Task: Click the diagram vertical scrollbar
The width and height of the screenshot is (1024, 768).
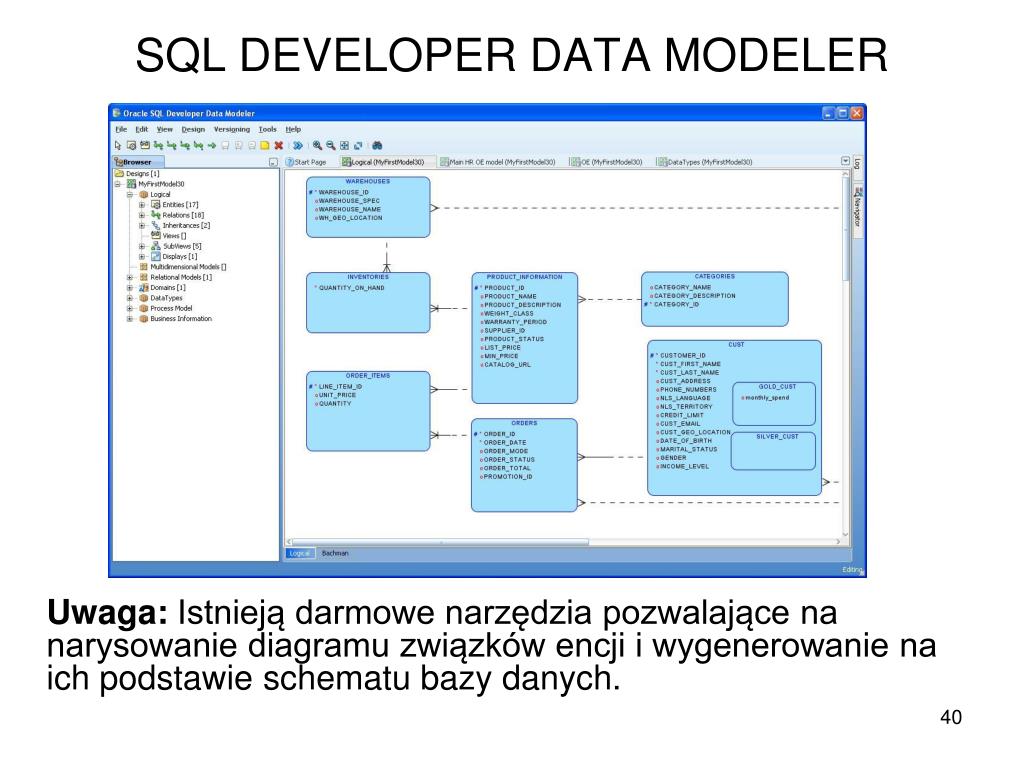Action: click(846, 229)
